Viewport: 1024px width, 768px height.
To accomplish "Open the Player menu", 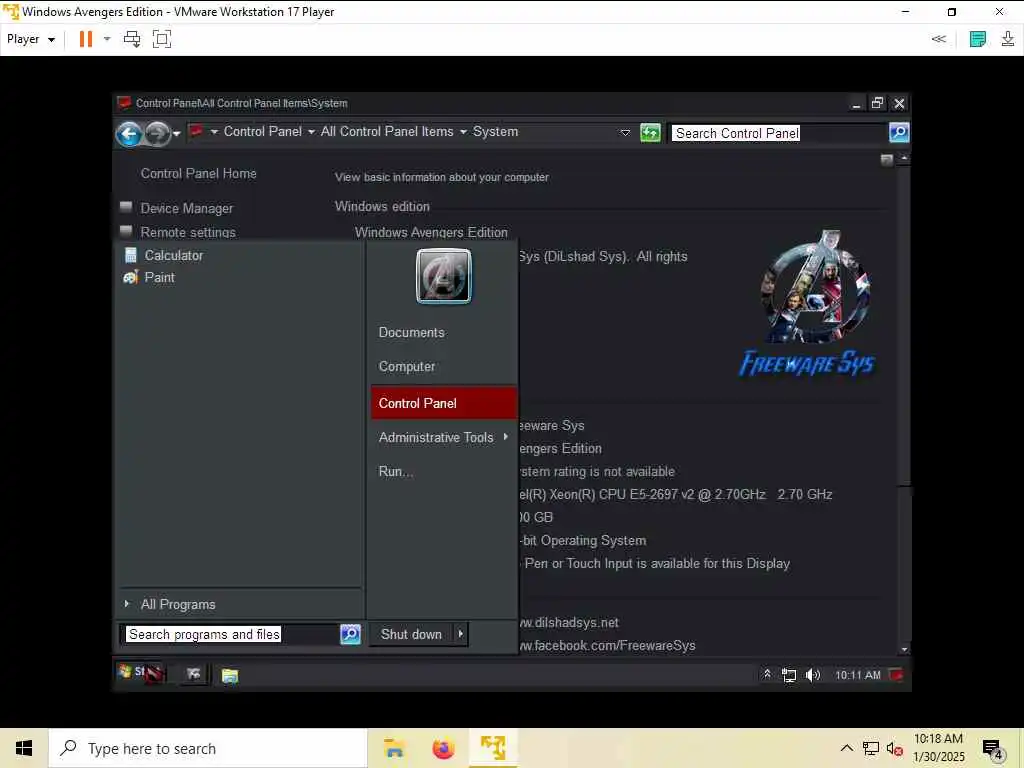I will pos(30,39).
